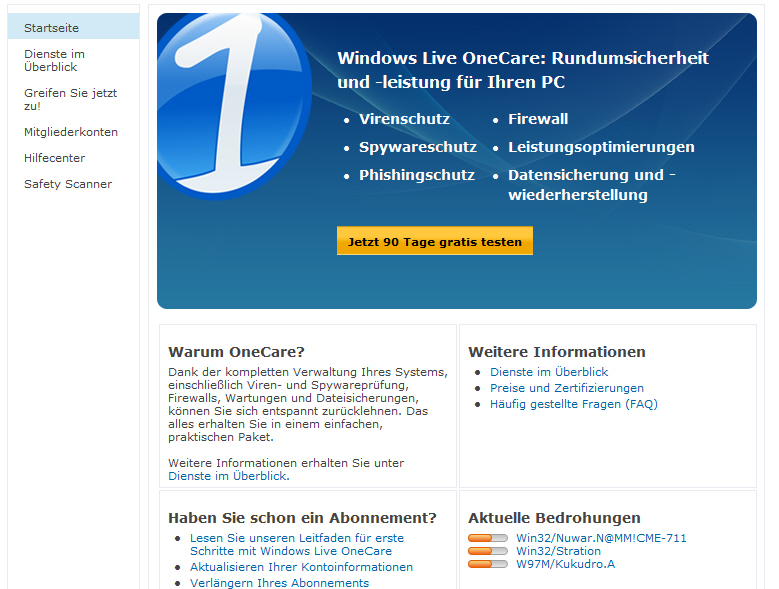779x589 pixels.
Task: Go to Dienste im Überblick in sidebar
Action: click(54, 61)
